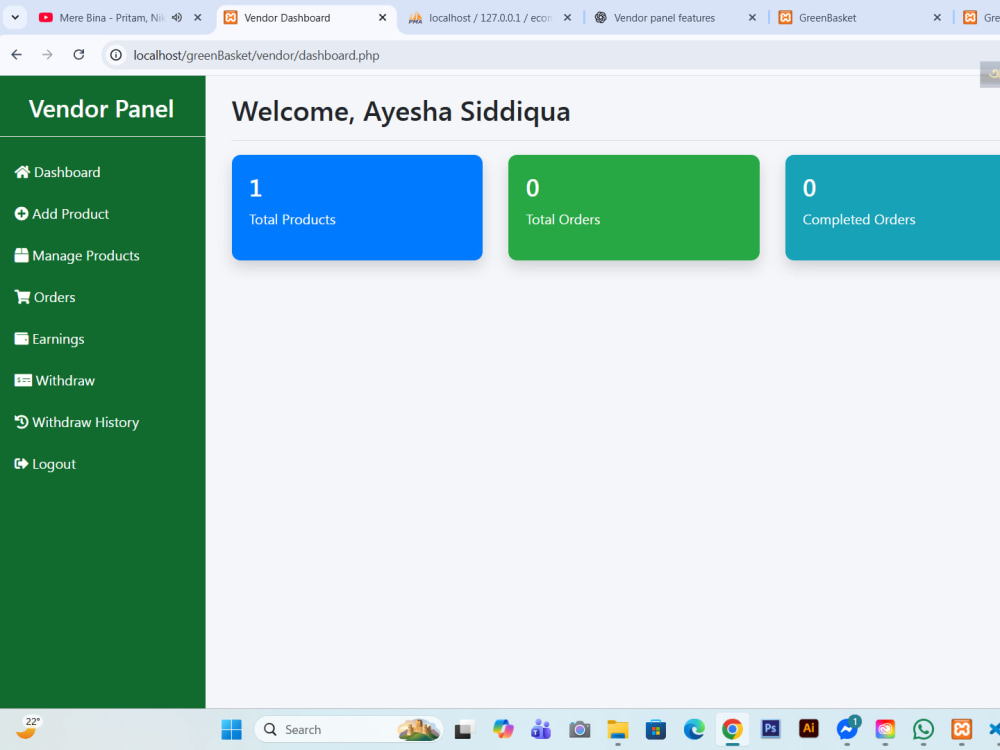Open the Orders link text

[x=55, y=297]
